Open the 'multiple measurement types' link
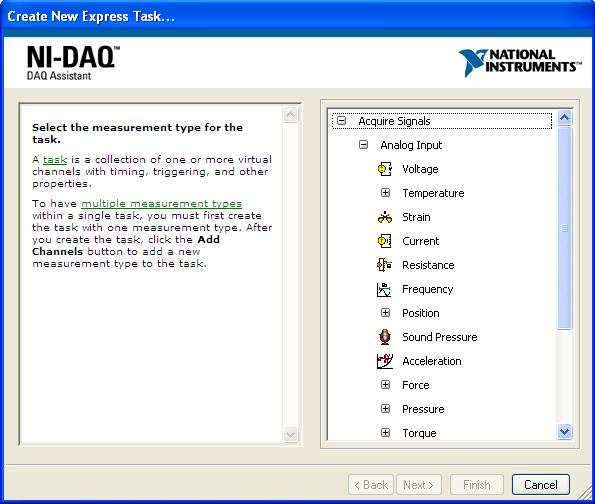Screen dimensions: 595x504 coord(161,204)
